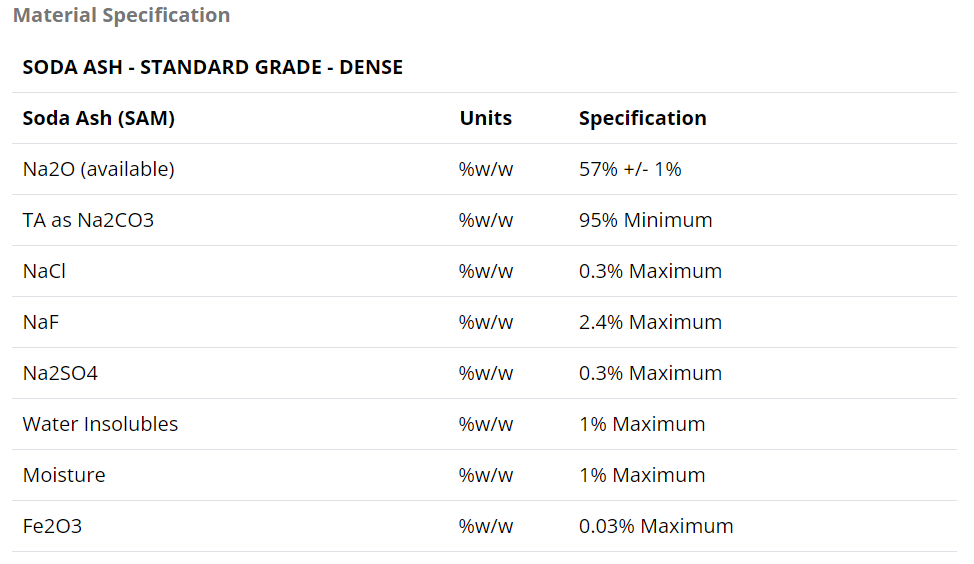This screenshot has height=564, width=974.
Task: Click the 0.03% Maximum specification value
Action: (x=656, y=526)
